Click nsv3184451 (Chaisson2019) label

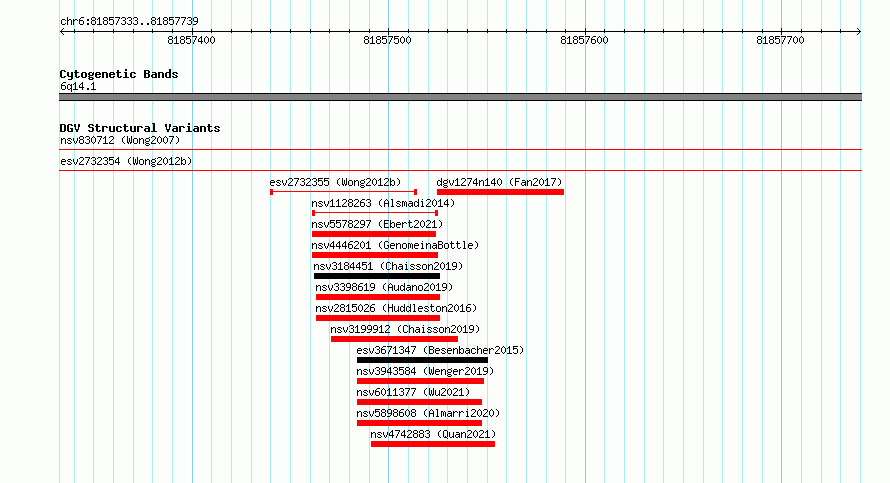[388, 266]
